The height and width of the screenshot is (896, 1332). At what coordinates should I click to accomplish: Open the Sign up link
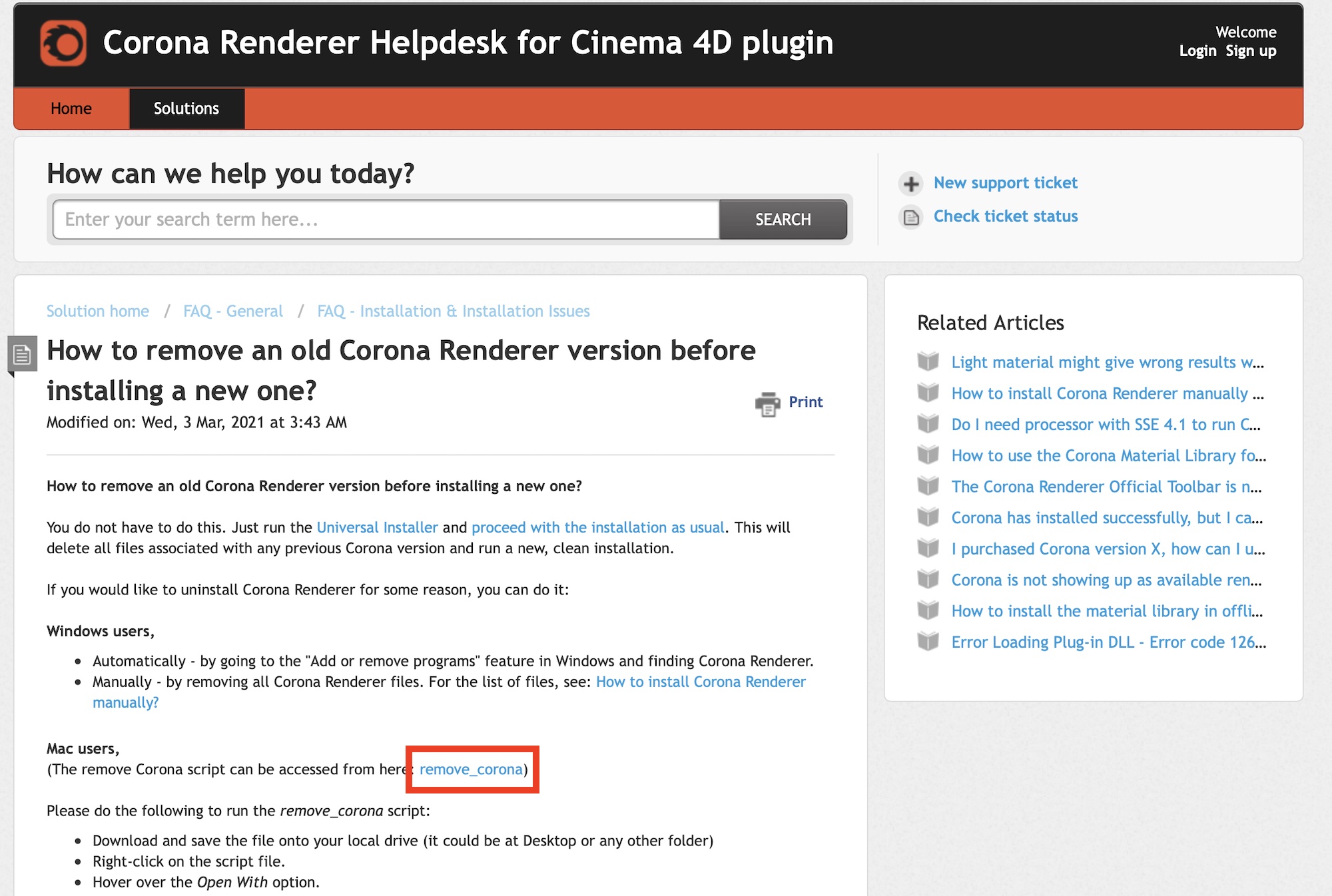point(1251,51)
